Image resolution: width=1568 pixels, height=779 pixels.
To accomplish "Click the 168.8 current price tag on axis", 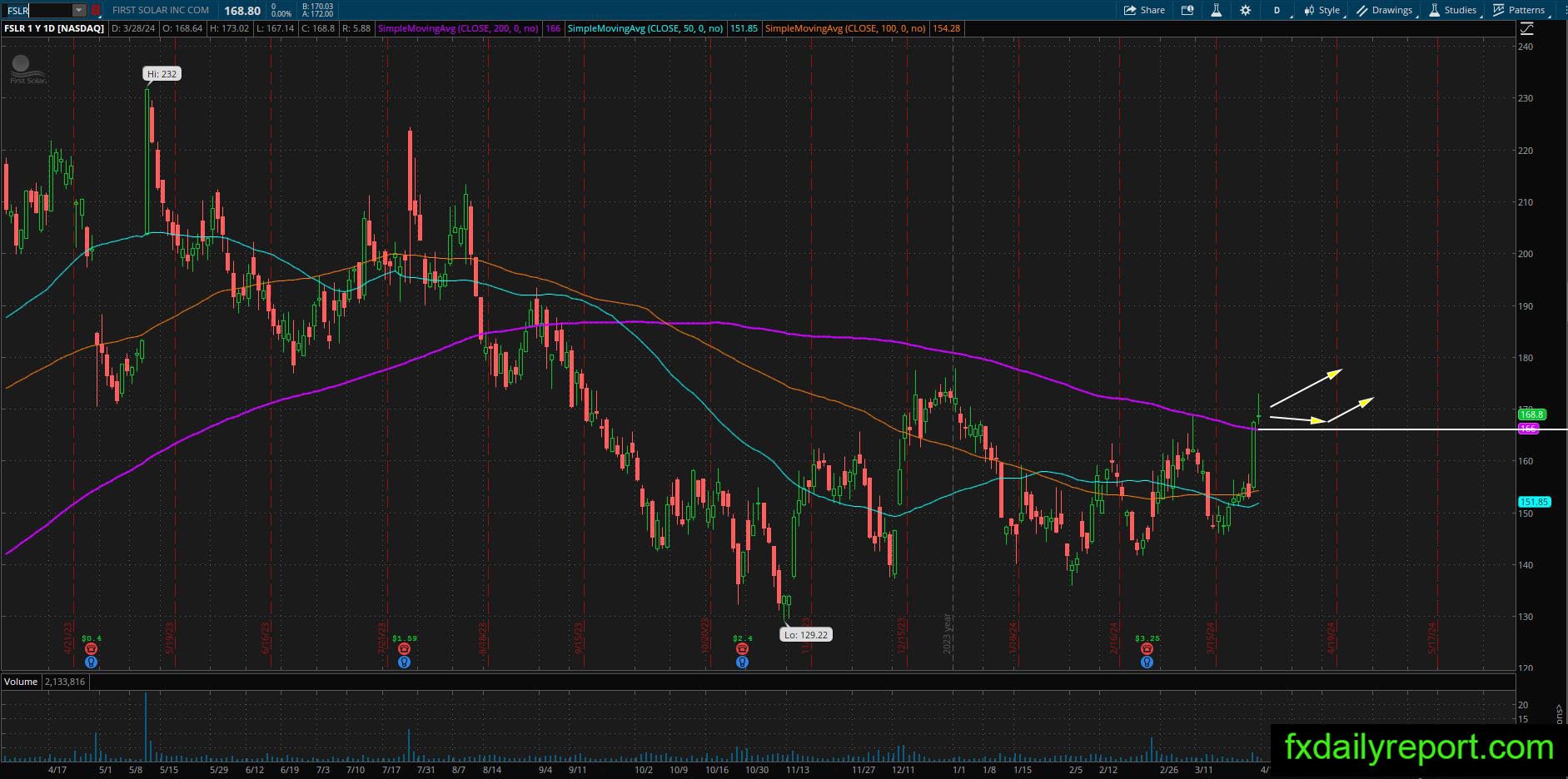I will pos(1532,414).
